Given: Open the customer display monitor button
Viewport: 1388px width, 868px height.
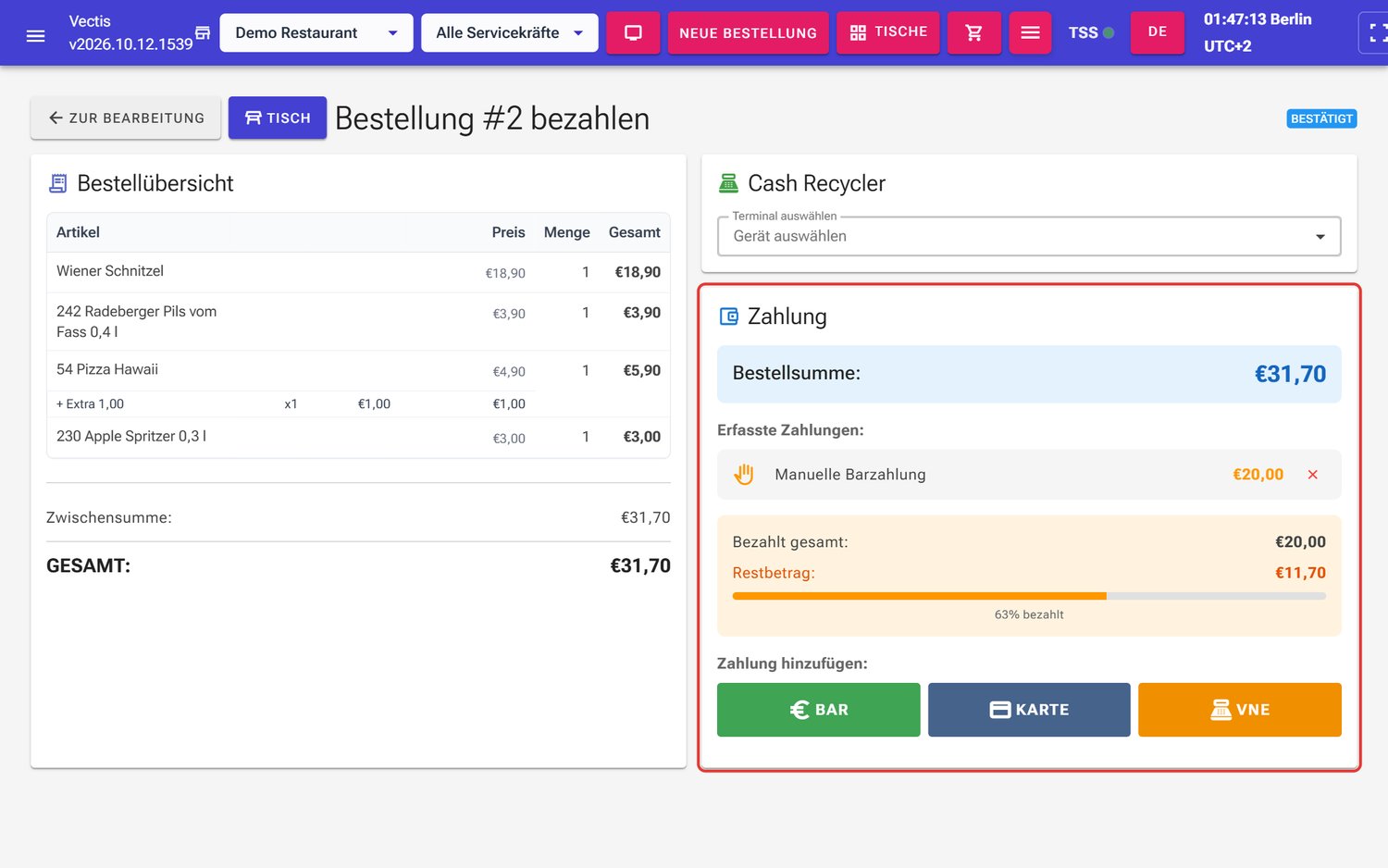Looking at the screenshot, I should coord(633,32).
